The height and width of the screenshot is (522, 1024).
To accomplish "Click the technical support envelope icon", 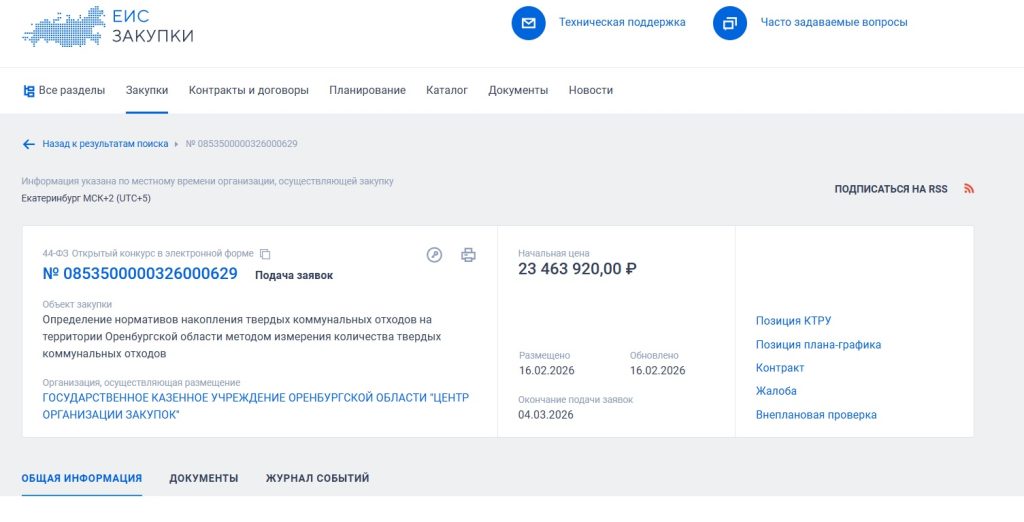I will pos(528,23).
